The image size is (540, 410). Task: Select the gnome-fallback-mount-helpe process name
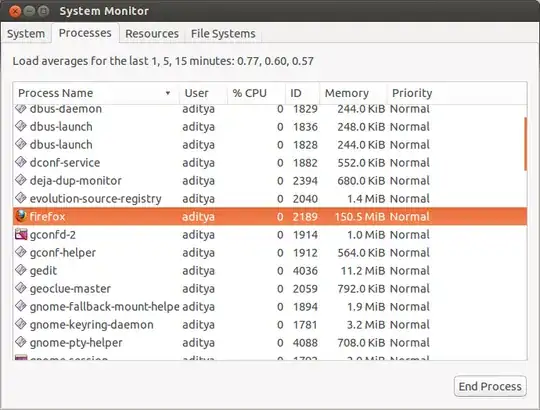(x=104, y=307)
